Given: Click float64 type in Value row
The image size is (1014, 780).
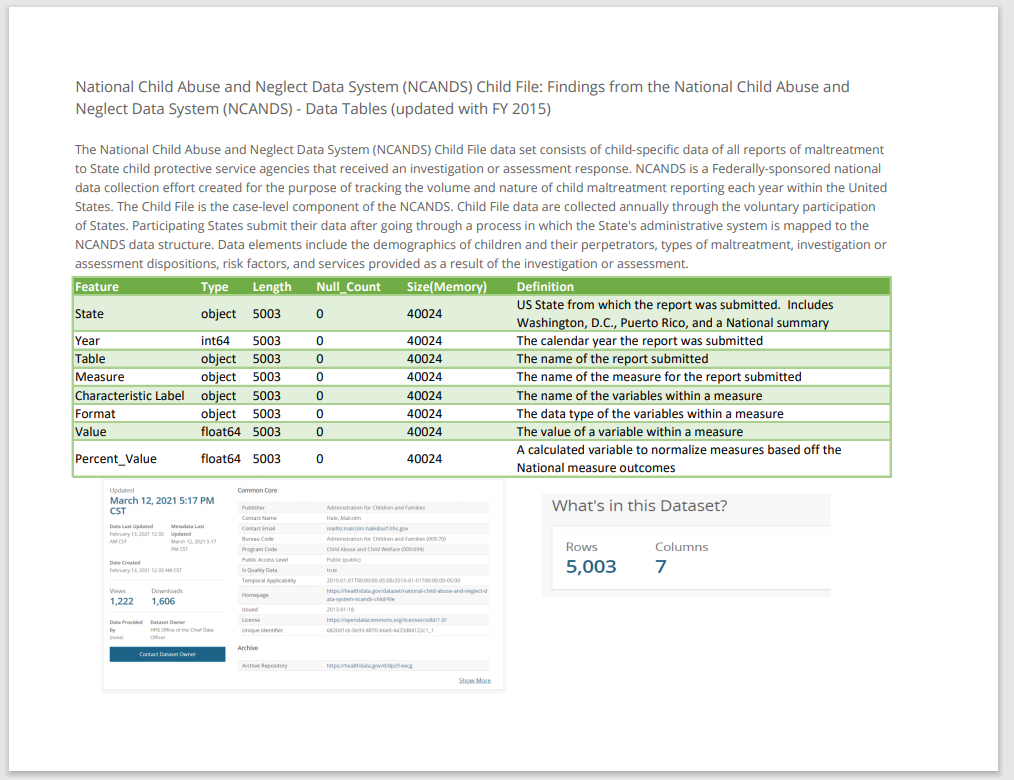Looking at the screenshot, I should (x=221, y=432).
